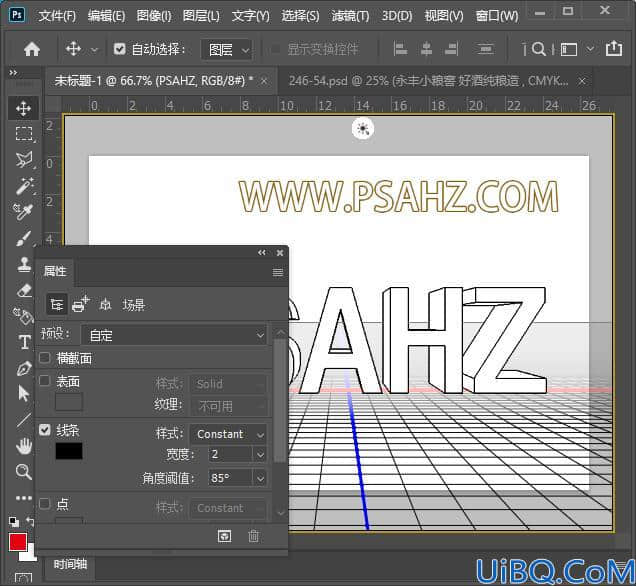
Task: Select the Polygonal Lasso tool
Action: tap(24, 160)
